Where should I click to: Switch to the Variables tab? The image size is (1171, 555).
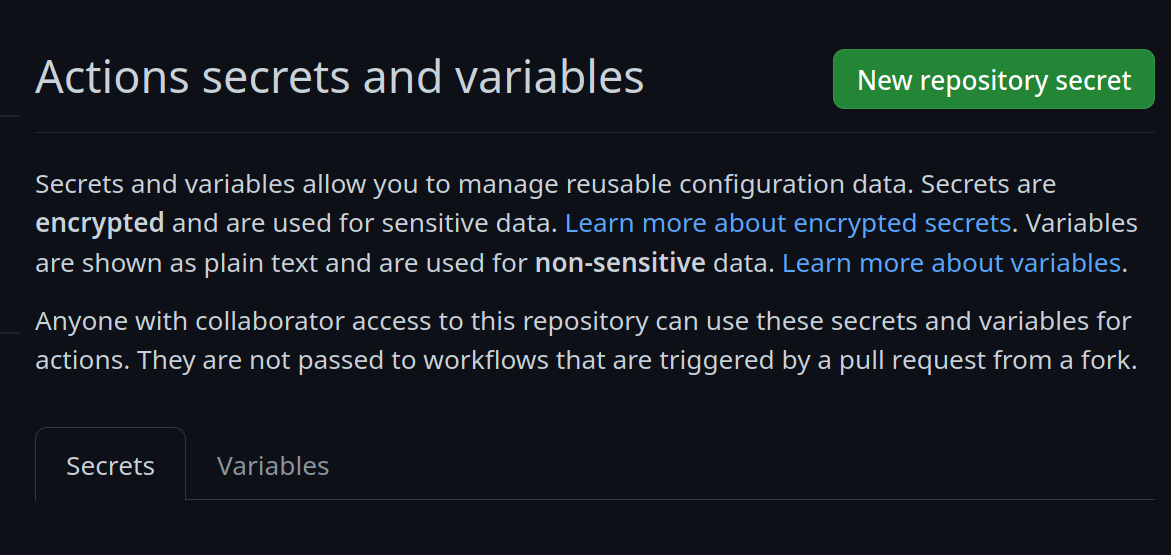click(273, 465)
